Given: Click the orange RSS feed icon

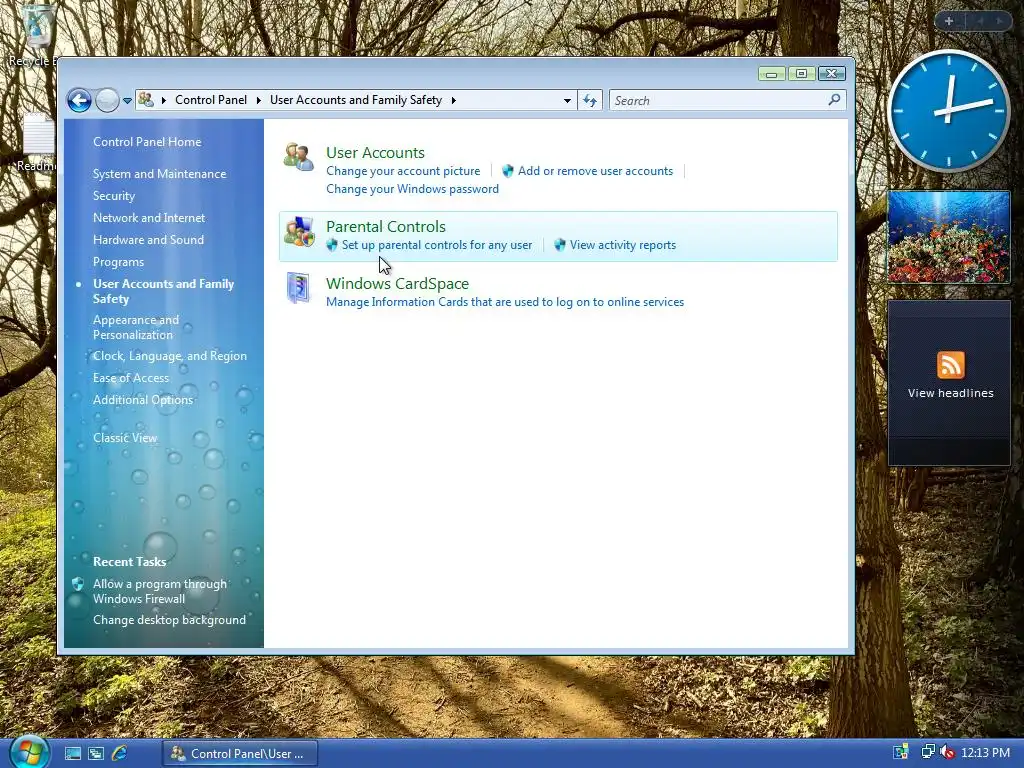Looking at the screenshot, I should coord(950,364).
